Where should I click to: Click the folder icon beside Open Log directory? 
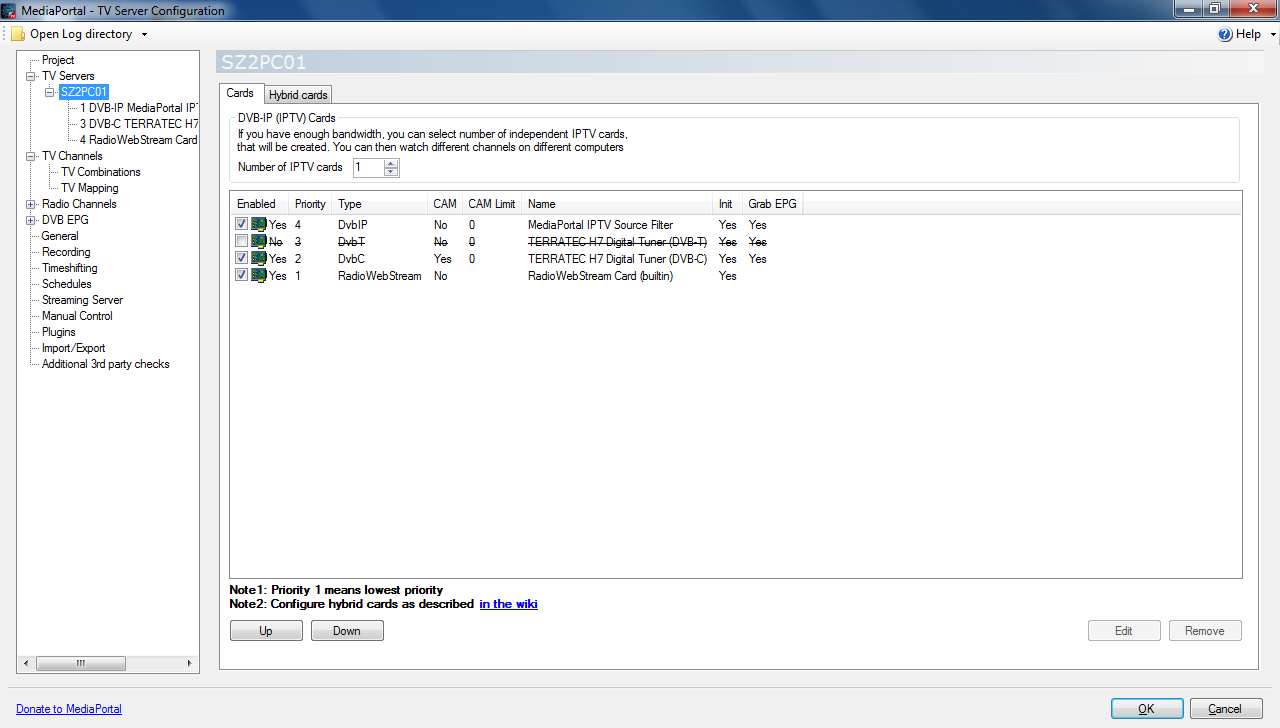pos(18,34)
